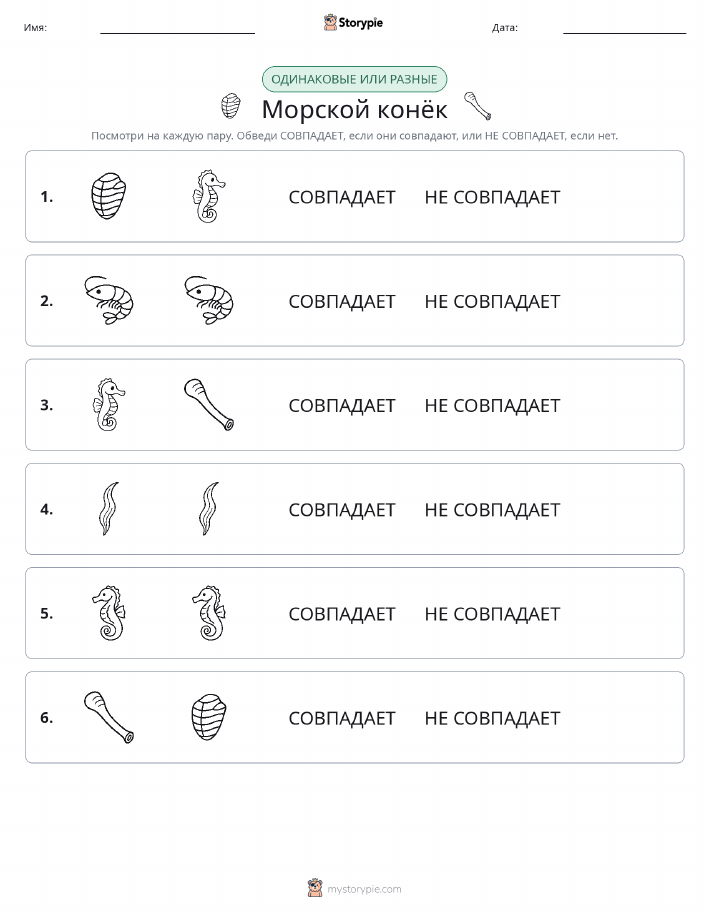Click the right seaweed picture in row 4
The image size is (709, 917).
209,508
